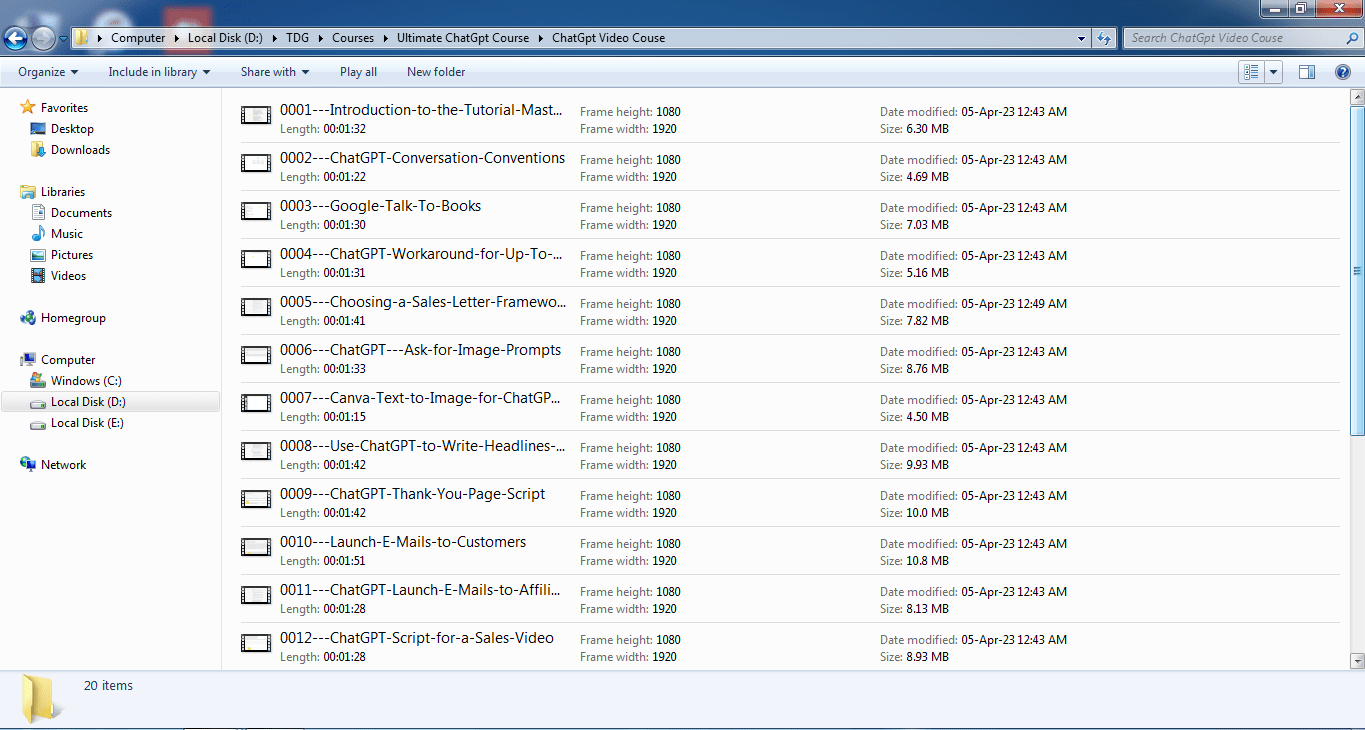Image resolution: width=1365 pixels, height=730 pixels.
Task: Click video icon of 0007 Canva-Text-to-Image file
Action: (256, 403)
